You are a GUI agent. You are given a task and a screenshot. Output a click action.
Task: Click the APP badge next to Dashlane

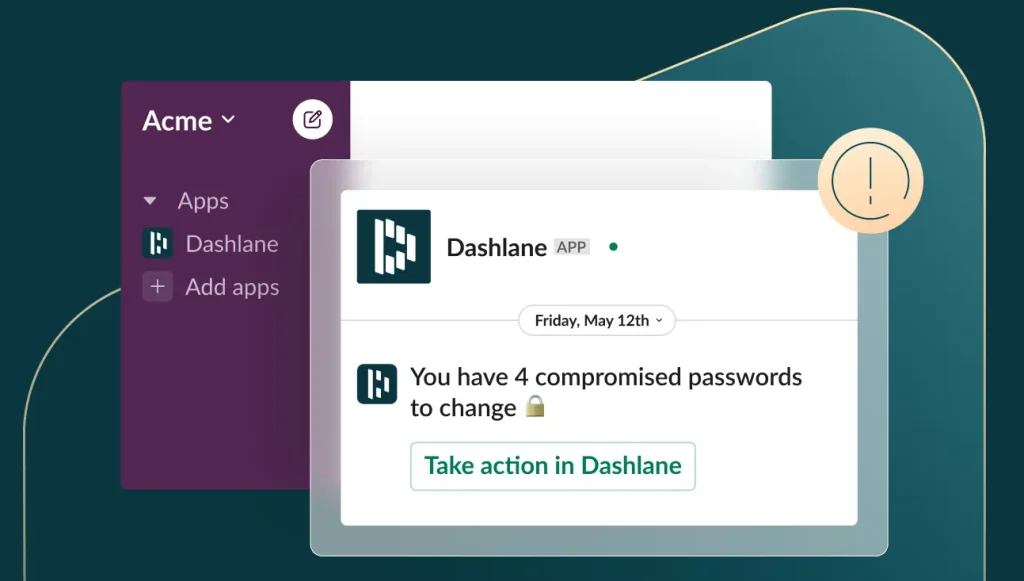571,247
